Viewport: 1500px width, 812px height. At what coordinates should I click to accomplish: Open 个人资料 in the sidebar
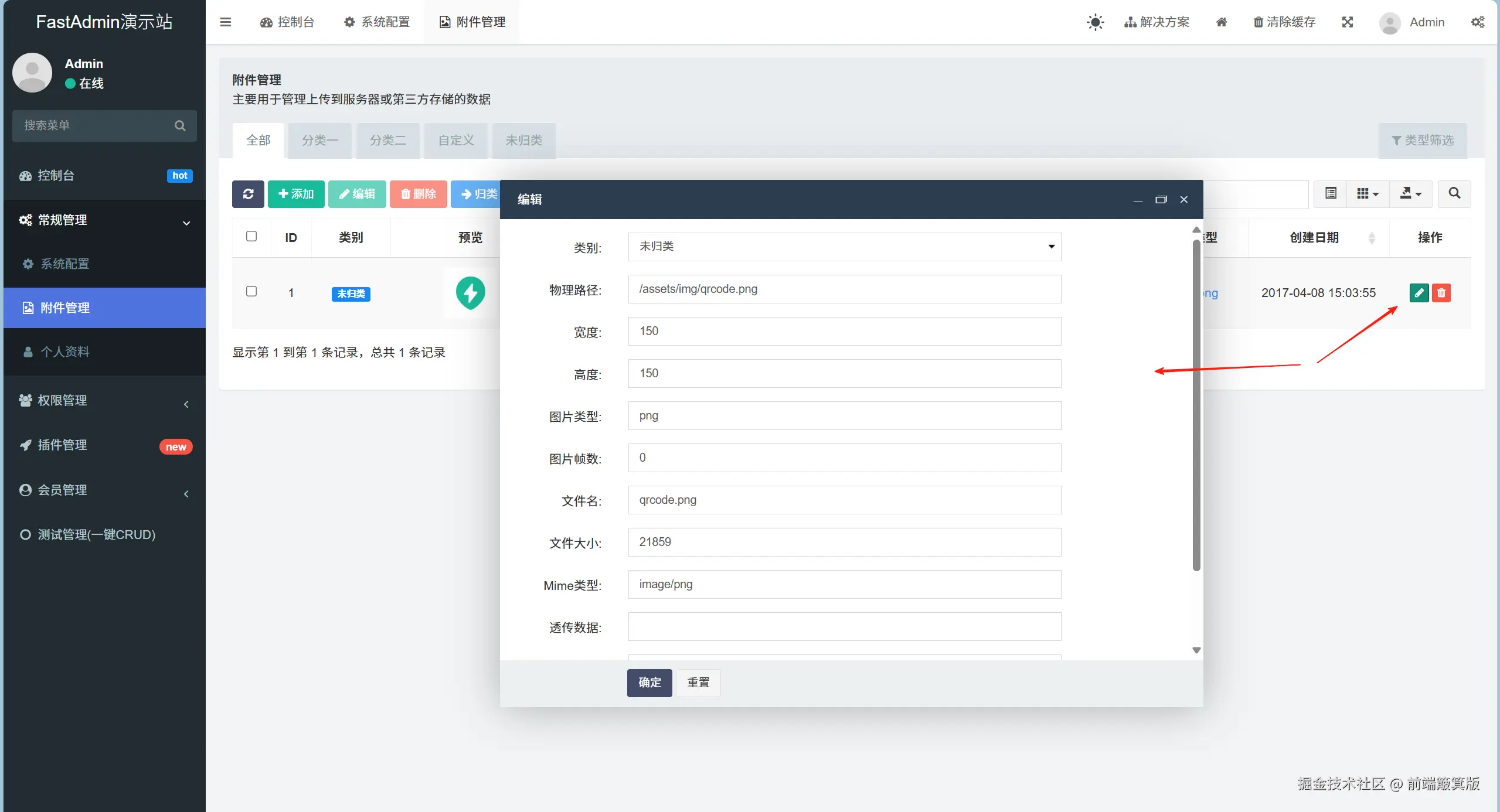click(x=64, y=352)
